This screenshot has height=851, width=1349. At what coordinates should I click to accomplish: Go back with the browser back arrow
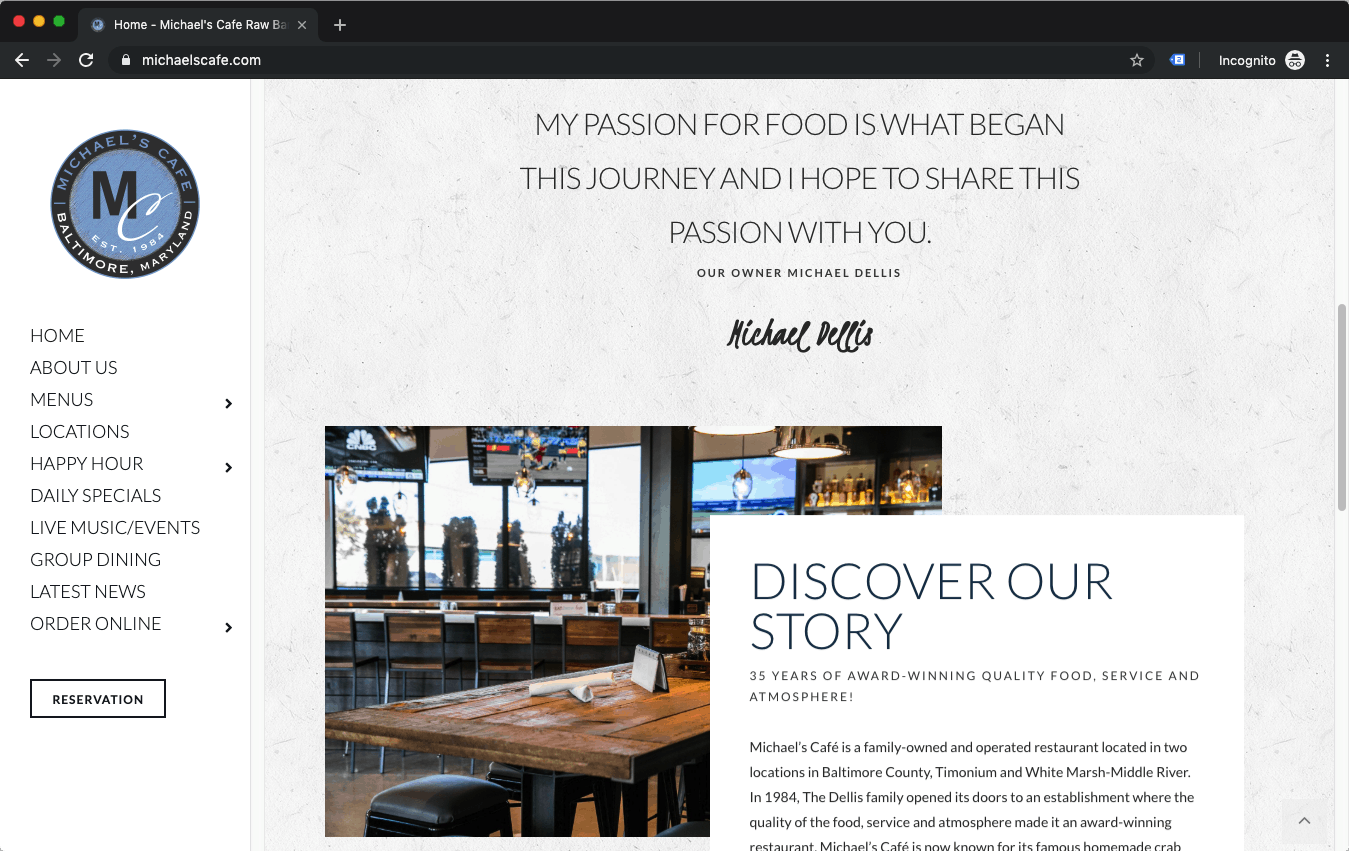(x=22, y=60)
